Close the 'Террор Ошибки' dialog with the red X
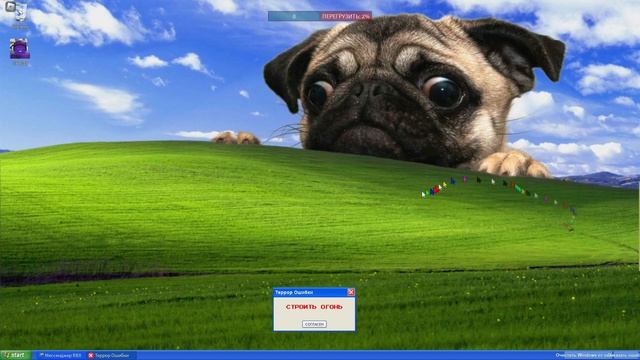The height and width of the screenshot is (360, 640). [351, 292]
